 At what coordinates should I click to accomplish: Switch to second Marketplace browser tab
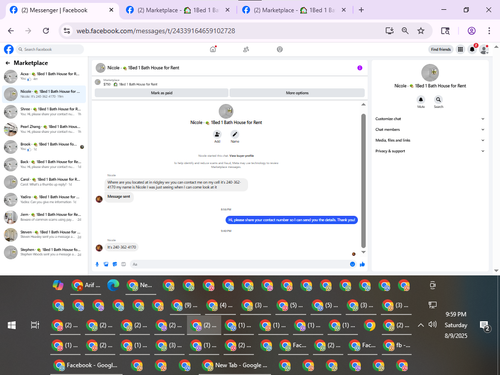[178, 10]
